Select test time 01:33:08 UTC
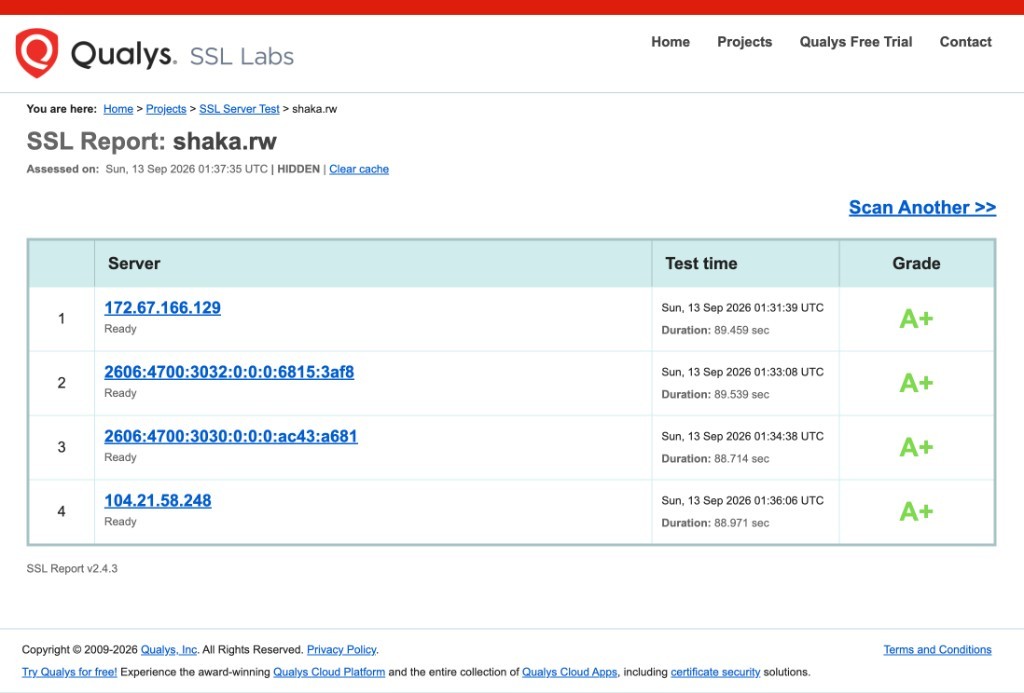The image size is (1024, 693). point(743,372)
